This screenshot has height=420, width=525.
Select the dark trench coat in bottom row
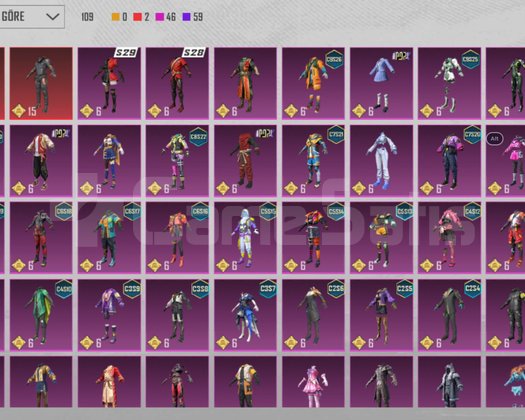pyautogui.click(x=381, y=382)
